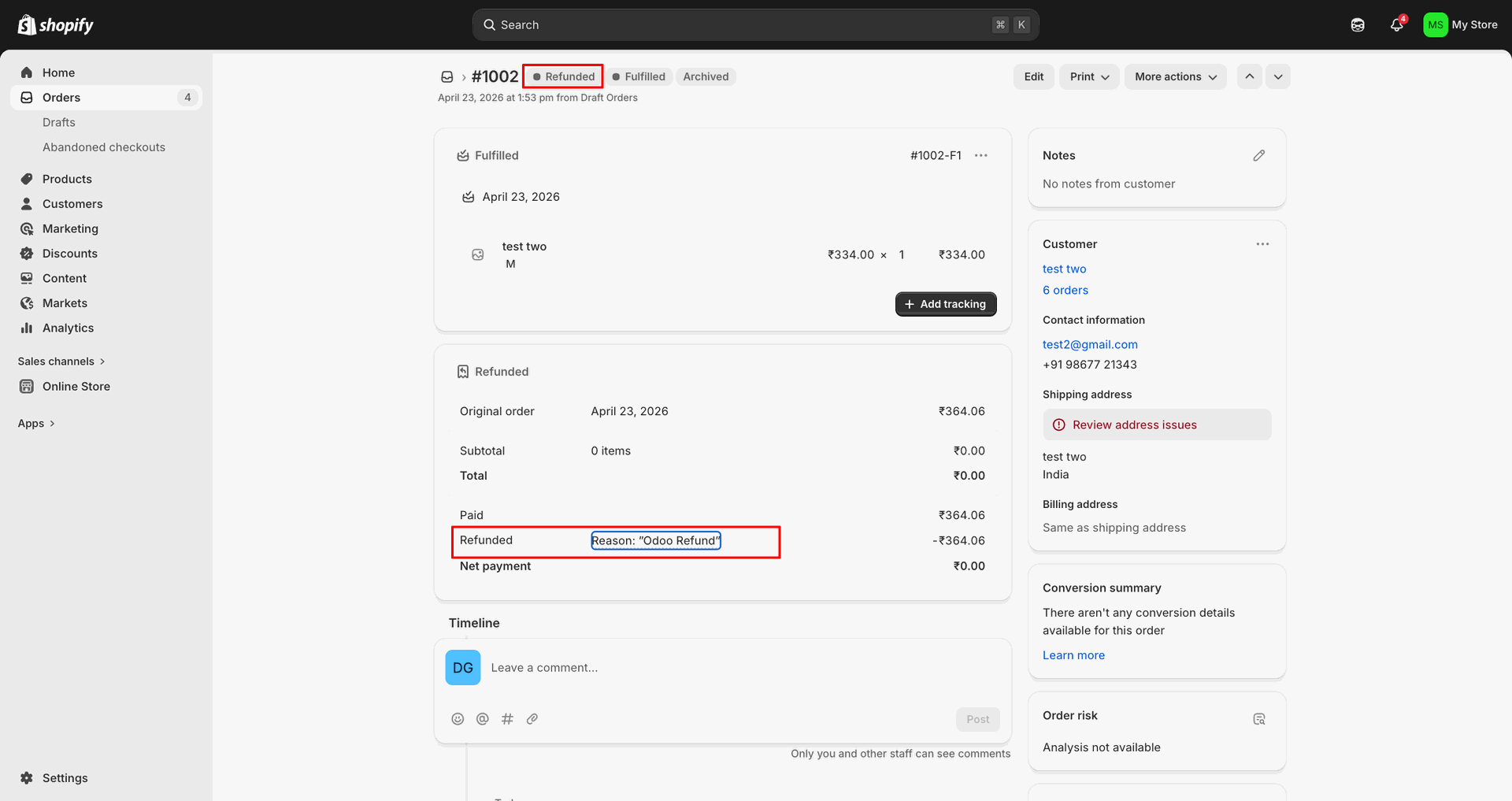The image size is (1512, 801).
Task: Open Abandoned checkouts
Action: 104,147
